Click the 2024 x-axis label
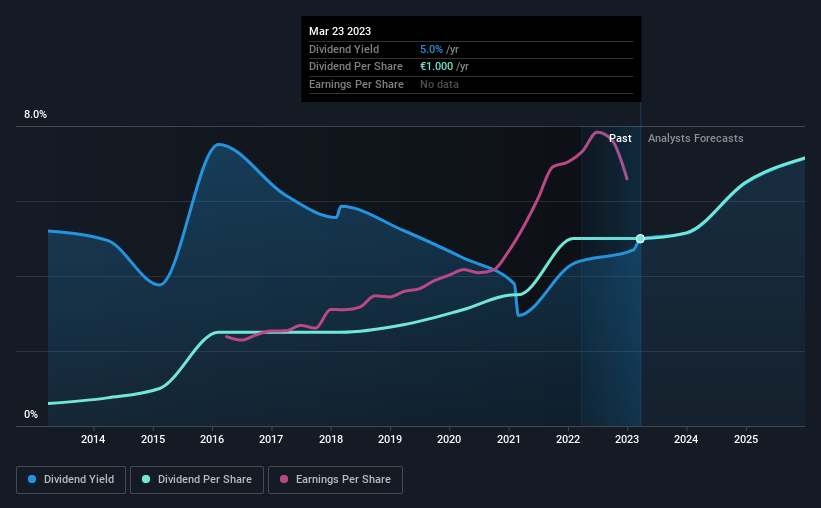The width and height of the screenshot is (821, 508). pyautogui.click(x=686, y=439)
